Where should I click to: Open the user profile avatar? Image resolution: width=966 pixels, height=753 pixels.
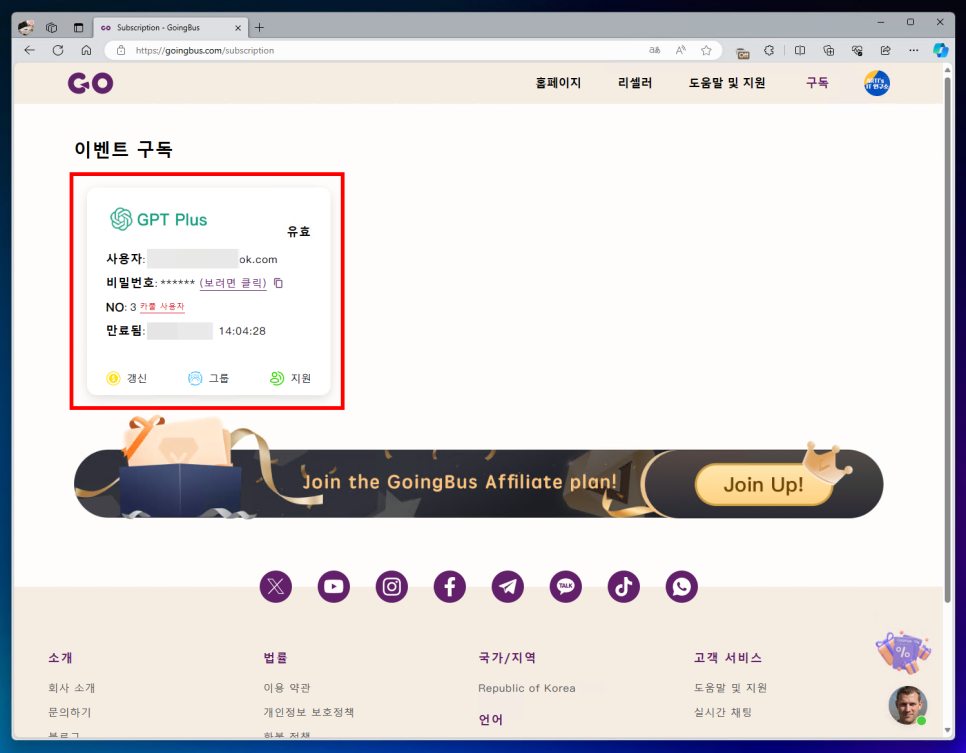[877, 83]
